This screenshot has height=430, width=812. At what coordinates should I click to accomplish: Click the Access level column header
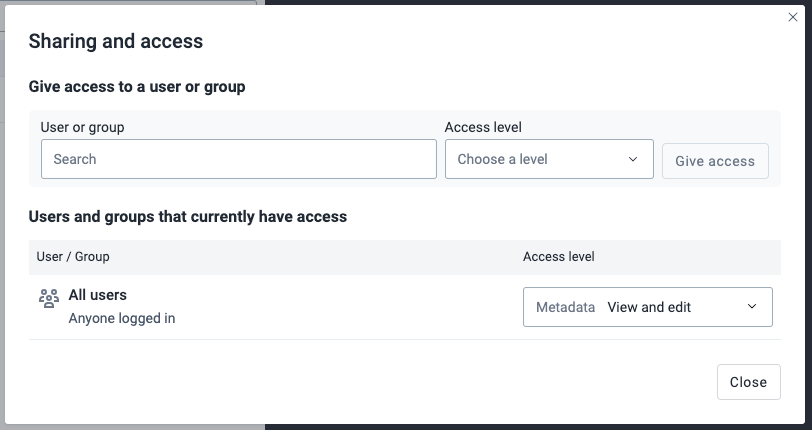[x=558, y=257]
